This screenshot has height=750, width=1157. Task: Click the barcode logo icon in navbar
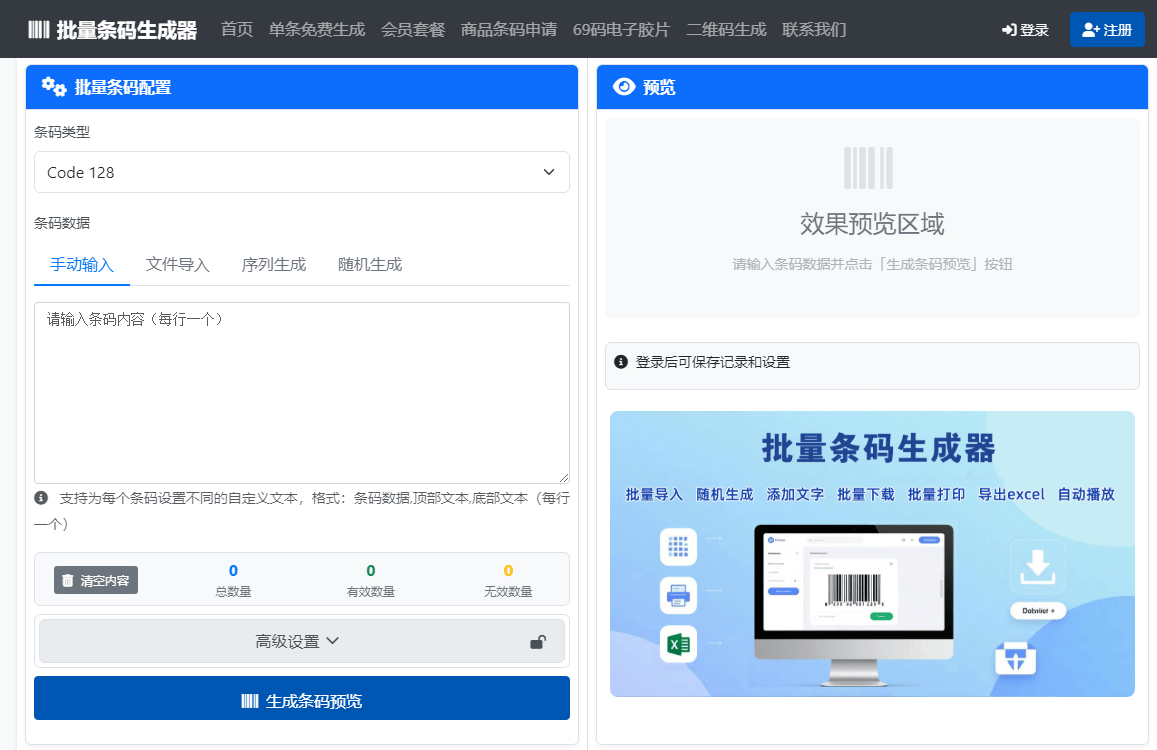(38, 30)
